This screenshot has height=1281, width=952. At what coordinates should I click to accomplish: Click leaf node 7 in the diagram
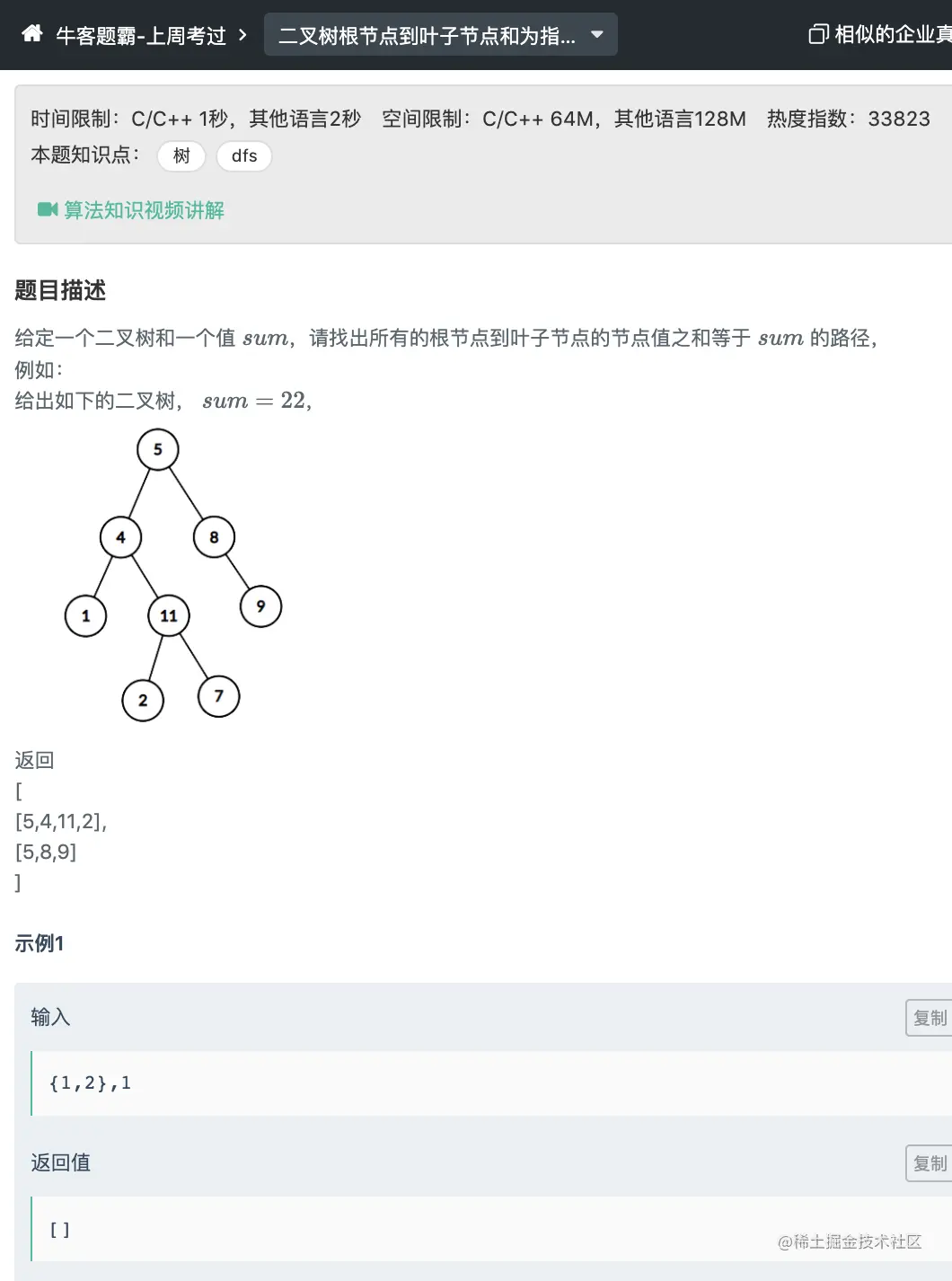coord(219,696)
